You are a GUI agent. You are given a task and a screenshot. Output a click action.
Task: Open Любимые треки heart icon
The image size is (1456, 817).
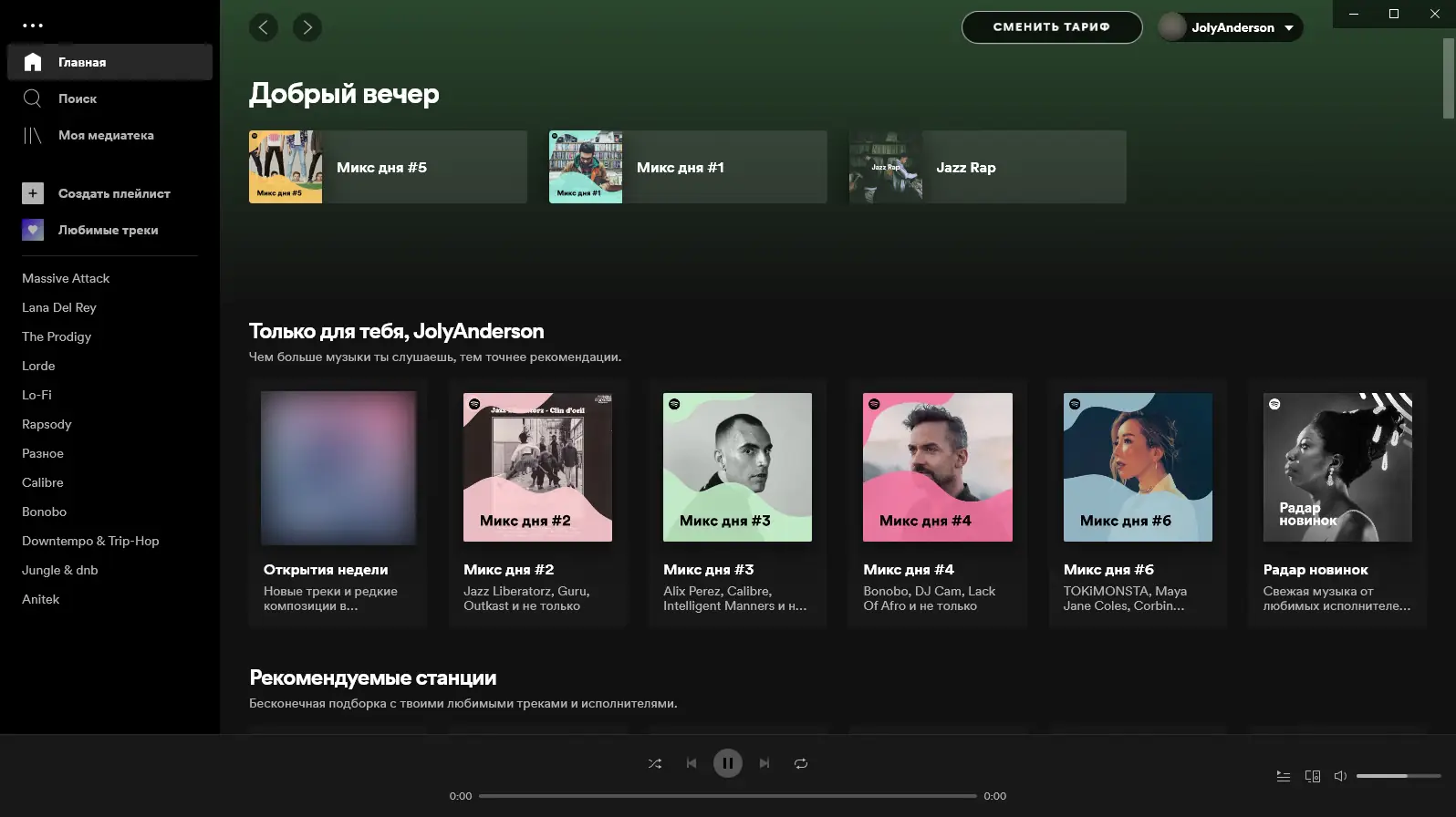point(33,230)
